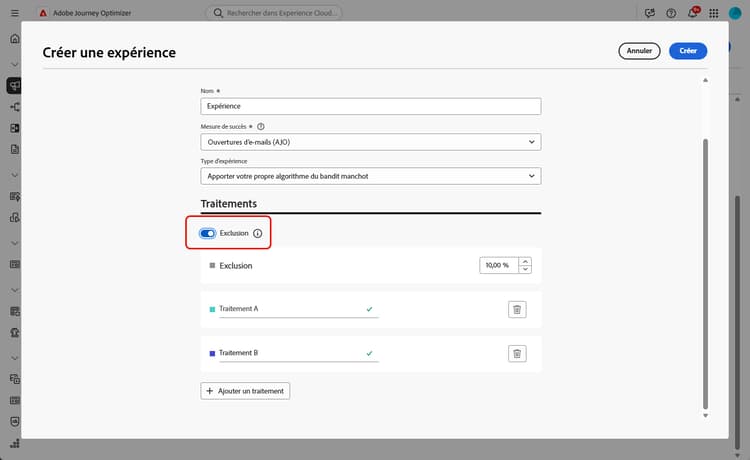
Task: Disable the Exclusion toggle switch
Action: [x=208, y=233]
